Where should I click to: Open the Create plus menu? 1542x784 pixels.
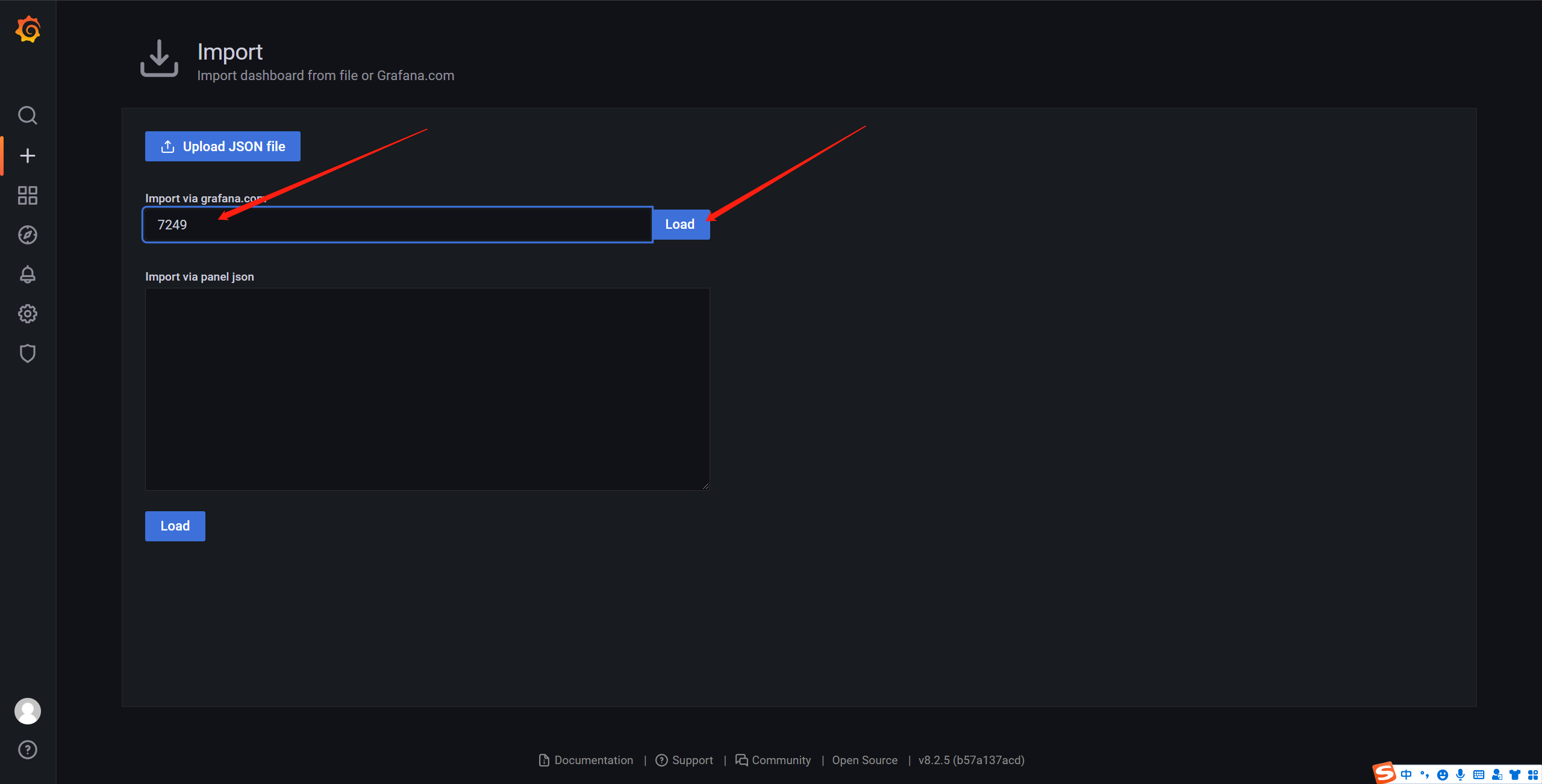(28, 156)
